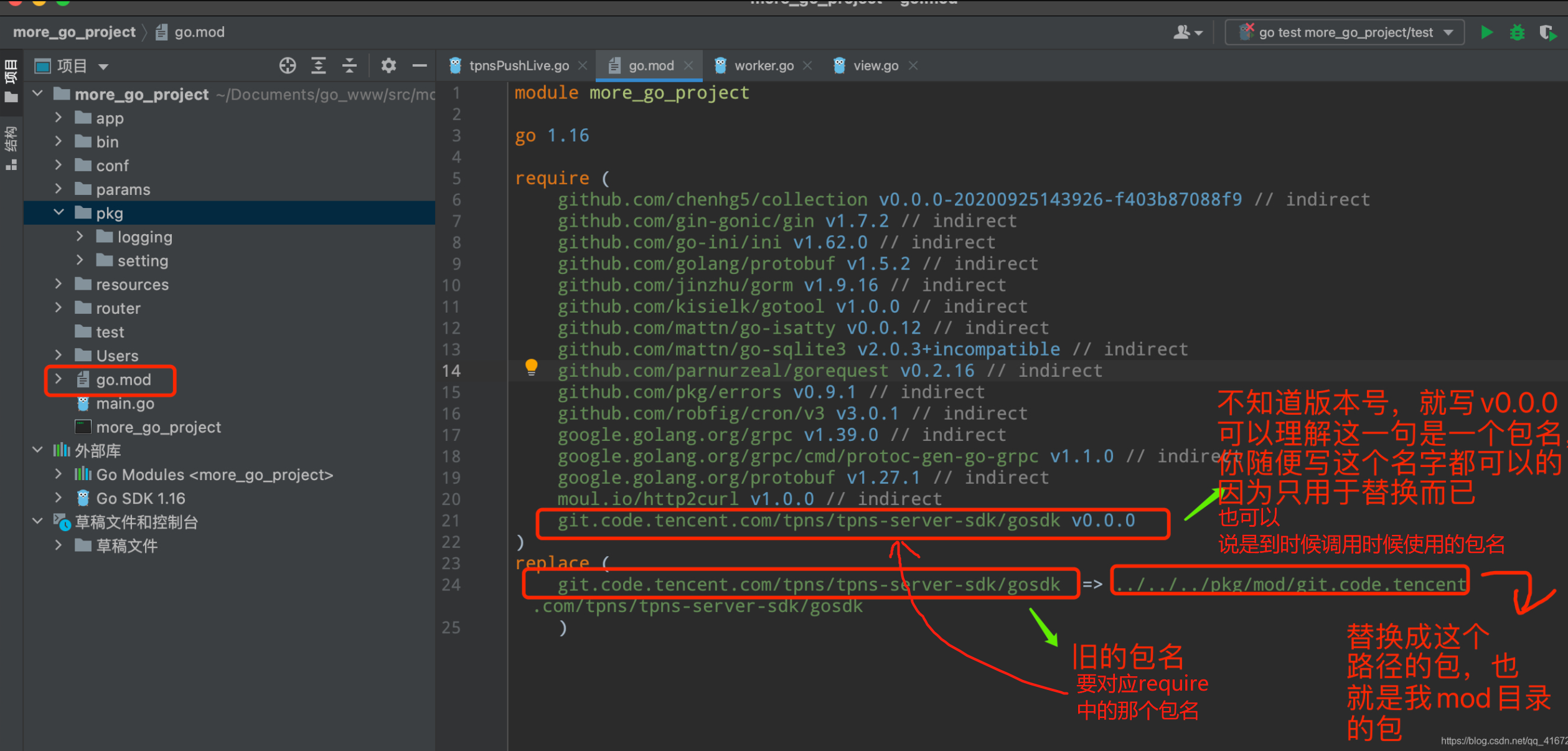Click the Debug bug icon
Screen dimensions: 1568x751
[1517, 32]
